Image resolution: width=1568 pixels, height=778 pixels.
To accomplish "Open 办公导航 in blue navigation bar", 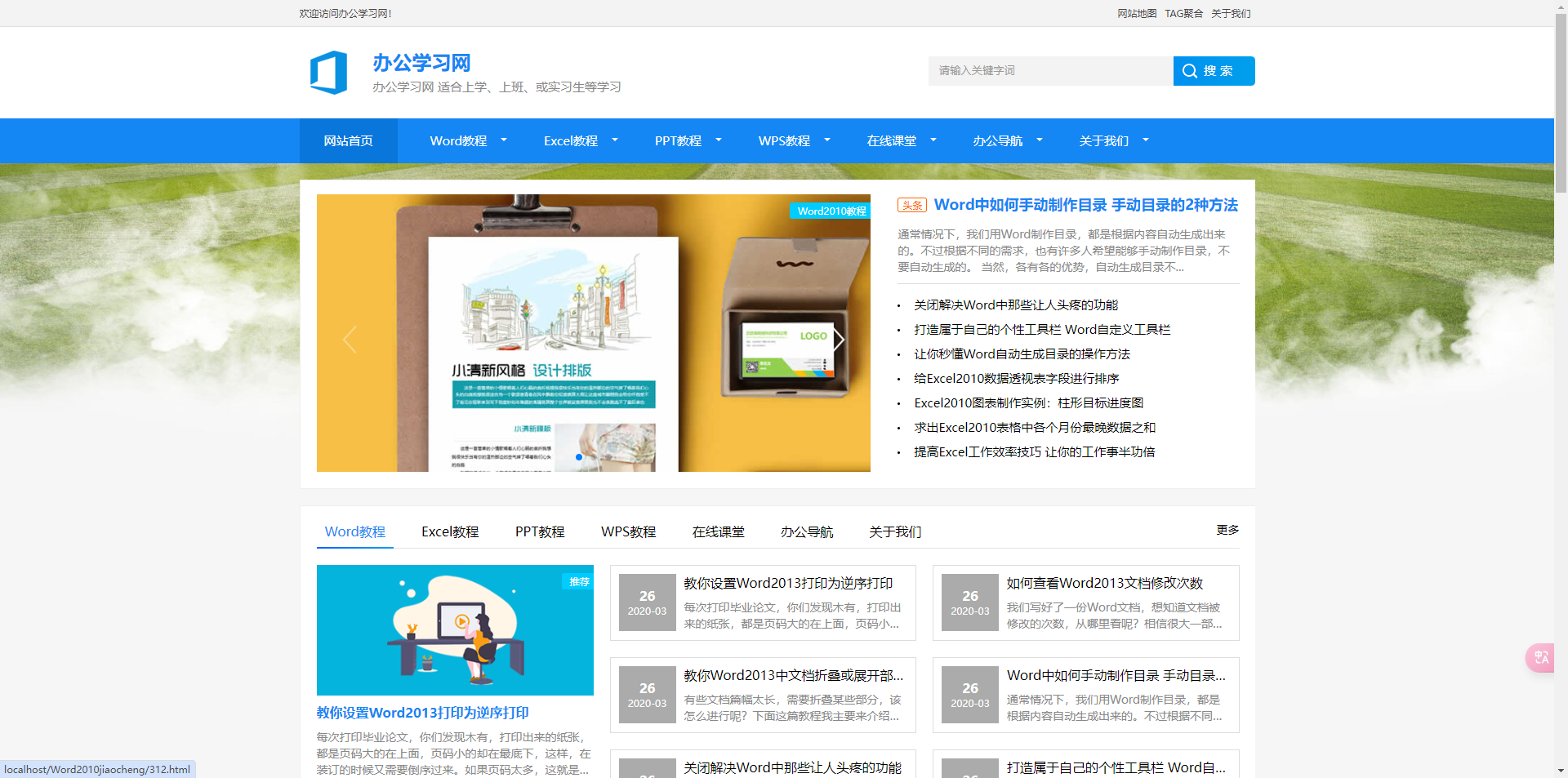I will click(998, 140).
